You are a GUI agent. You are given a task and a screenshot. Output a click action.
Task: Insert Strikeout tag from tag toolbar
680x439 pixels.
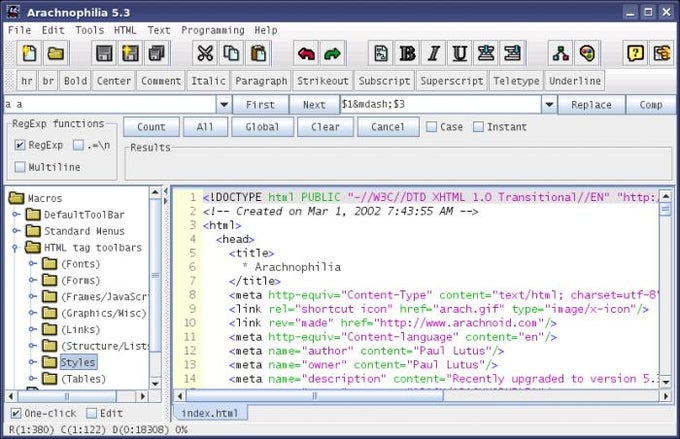[x=323, y=81]
